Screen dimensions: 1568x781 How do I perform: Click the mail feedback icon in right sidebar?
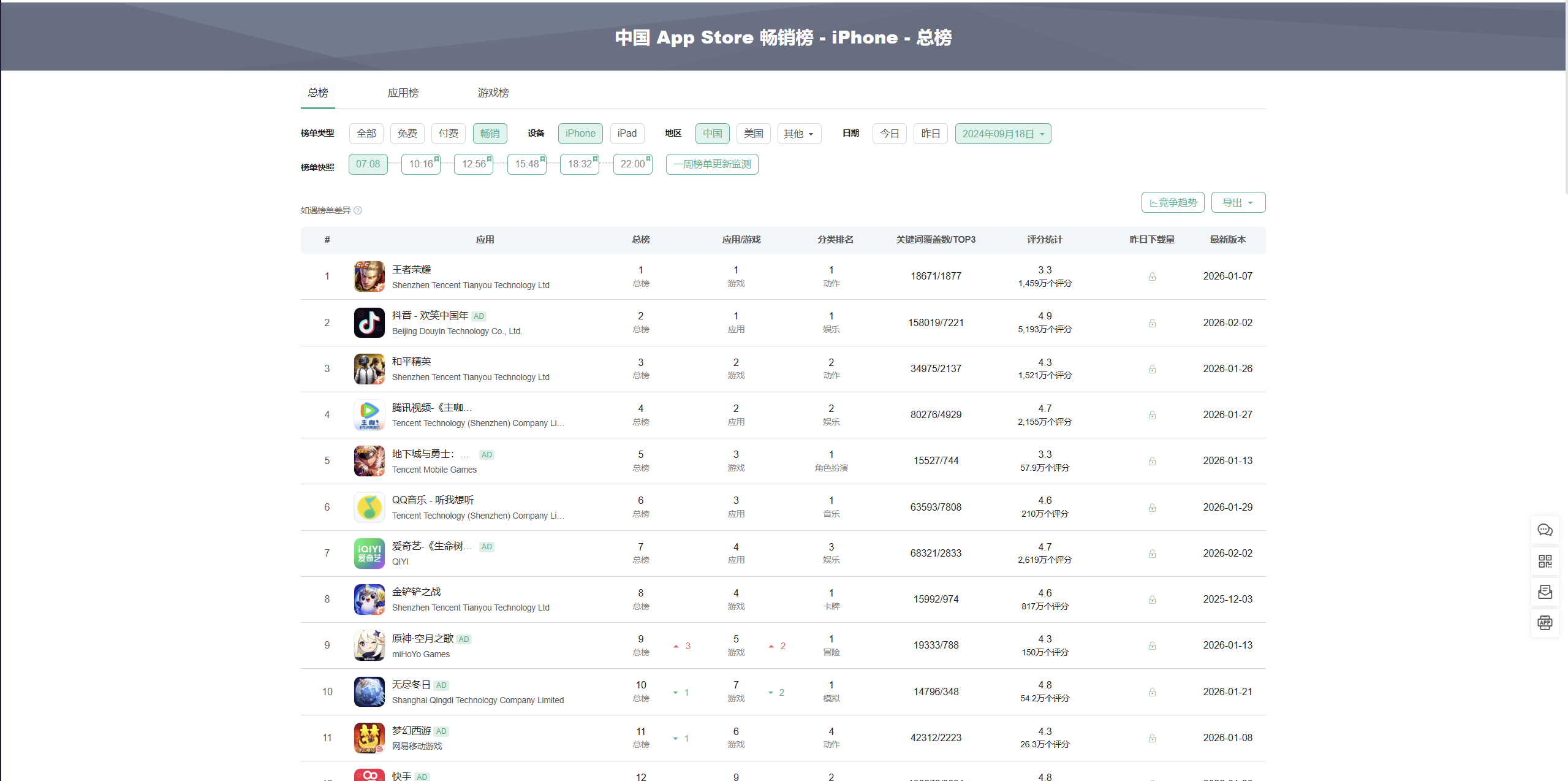tap(1545, 592)
